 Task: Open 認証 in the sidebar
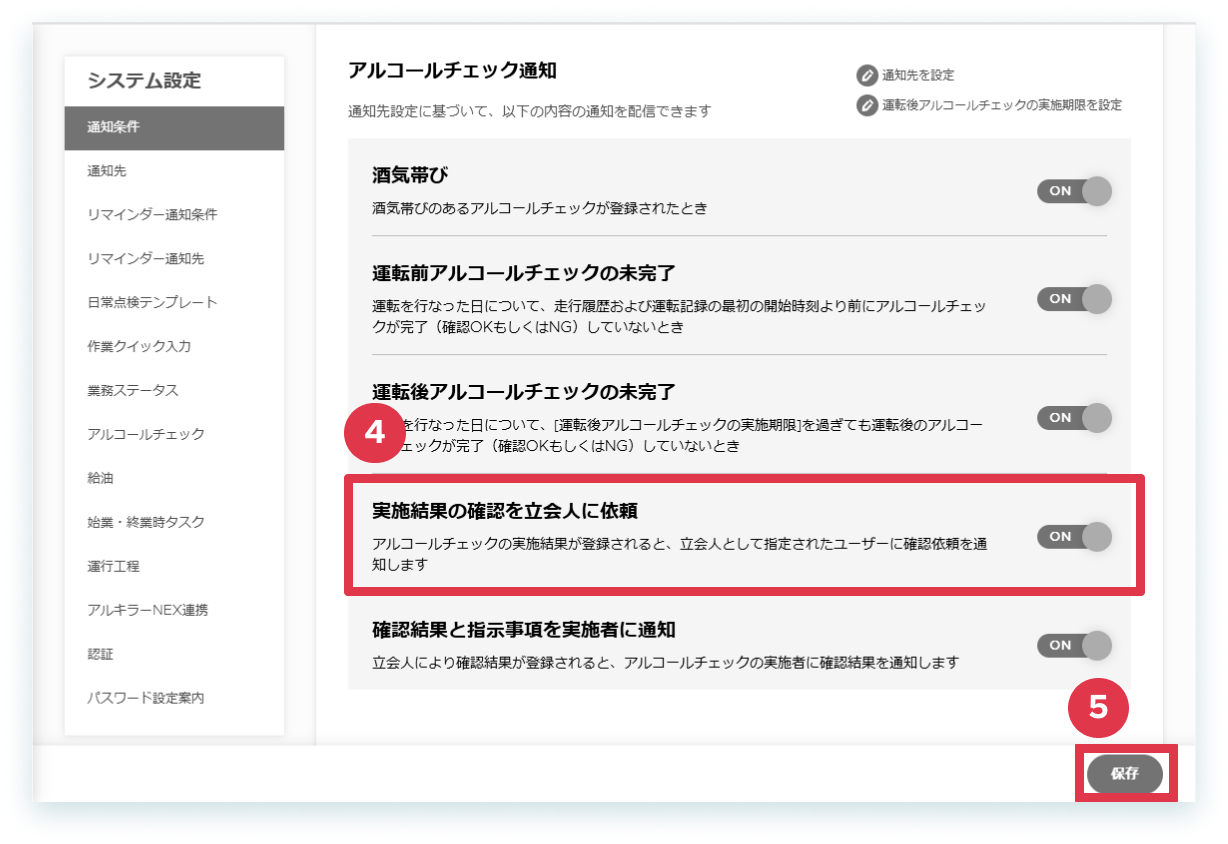tap(174, 655)
